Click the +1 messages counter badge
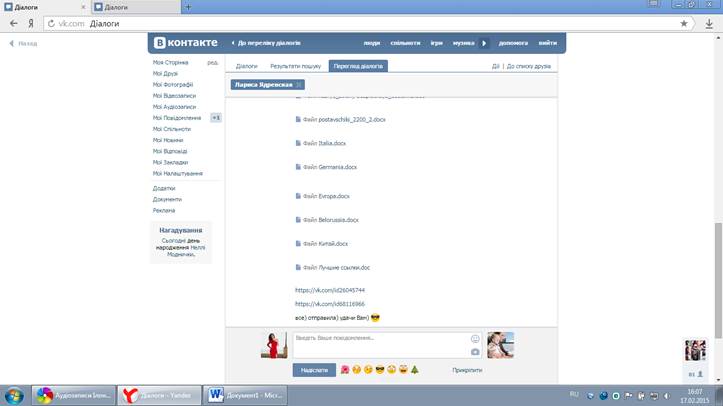 coord(216,118)
